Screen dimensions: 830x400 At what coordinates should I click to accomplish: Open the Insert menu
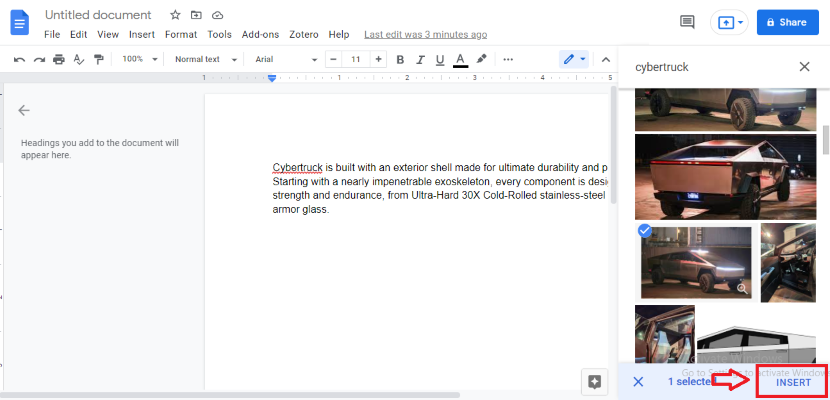[142, 34]
